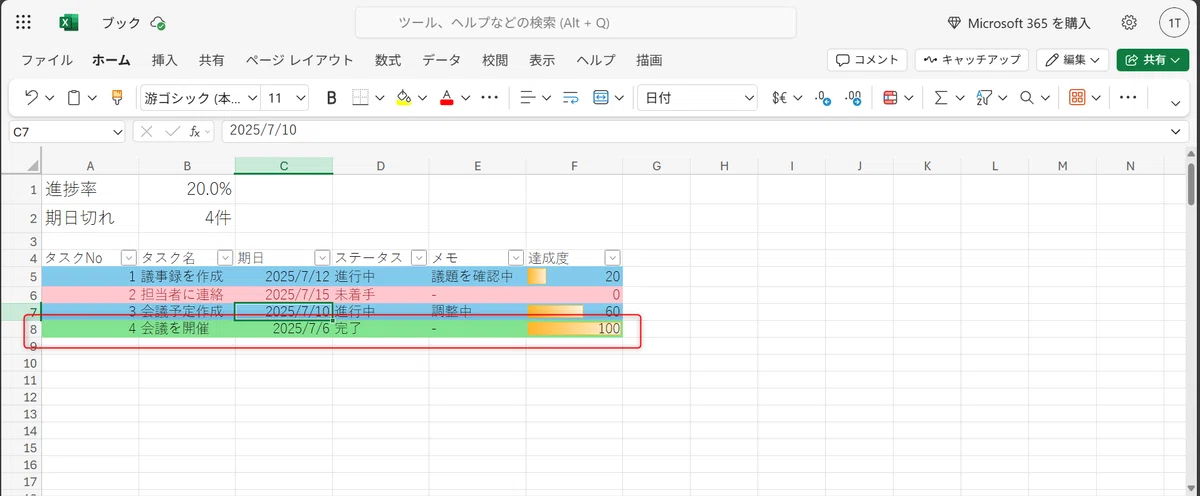Screen dimensions: 1200x496
Task: Open more font options ellipsis
Action: (489, 98)
